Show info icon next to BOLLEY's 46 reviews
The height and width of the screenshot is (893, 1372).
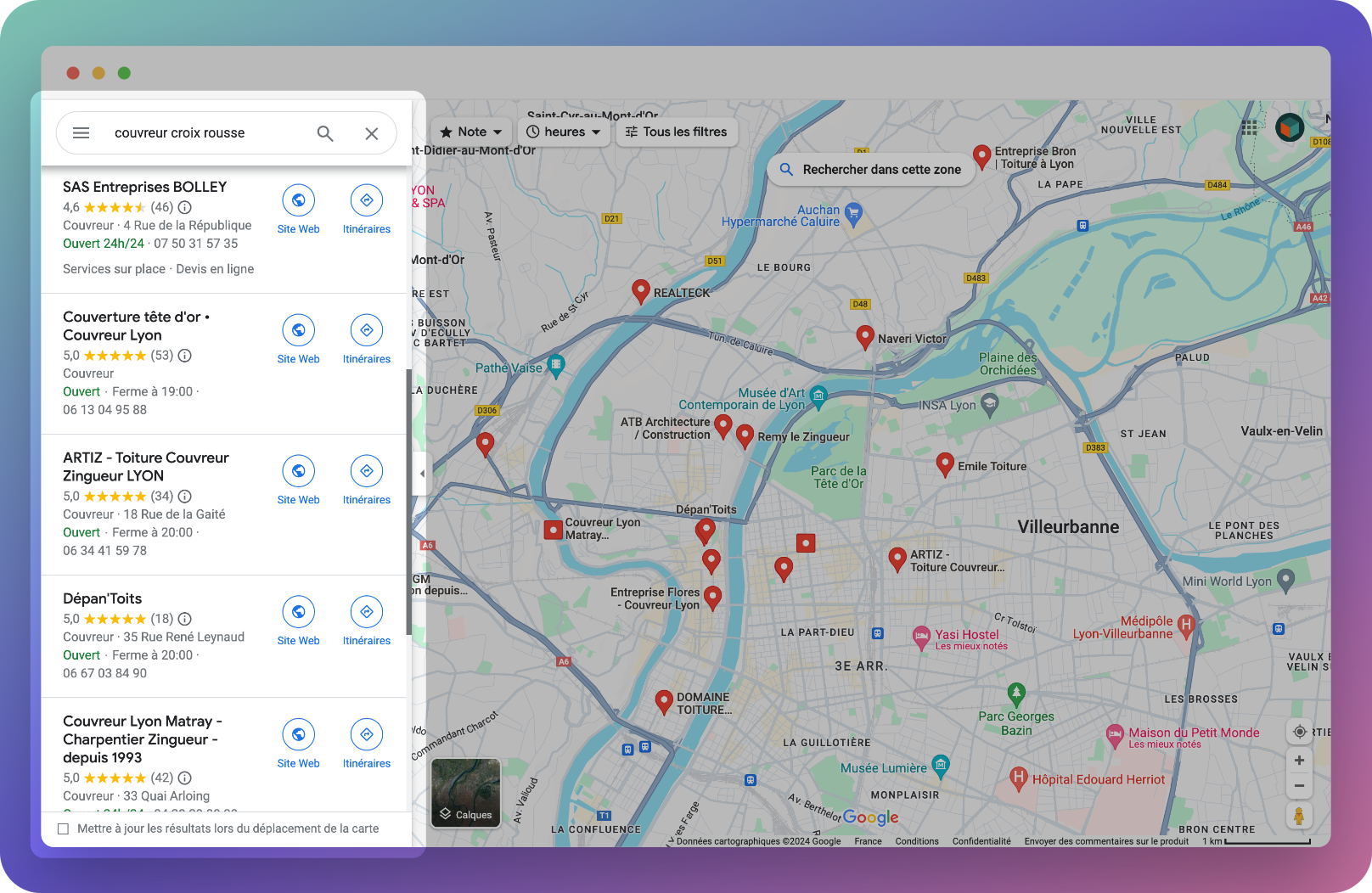click(x=185, y=207)
